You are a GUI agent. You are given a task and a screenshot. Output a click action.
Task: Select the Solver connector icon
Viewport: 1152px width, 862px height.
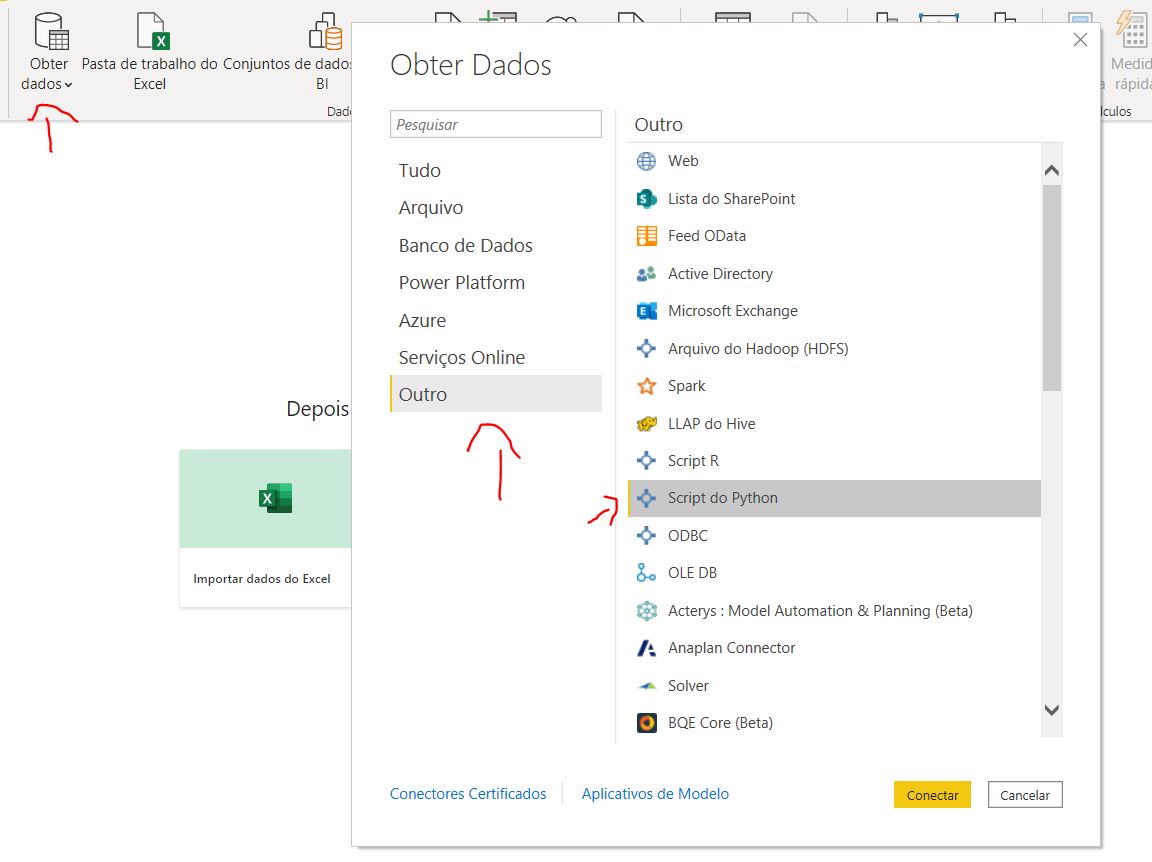pyautogui.click(x=647, y=686)
